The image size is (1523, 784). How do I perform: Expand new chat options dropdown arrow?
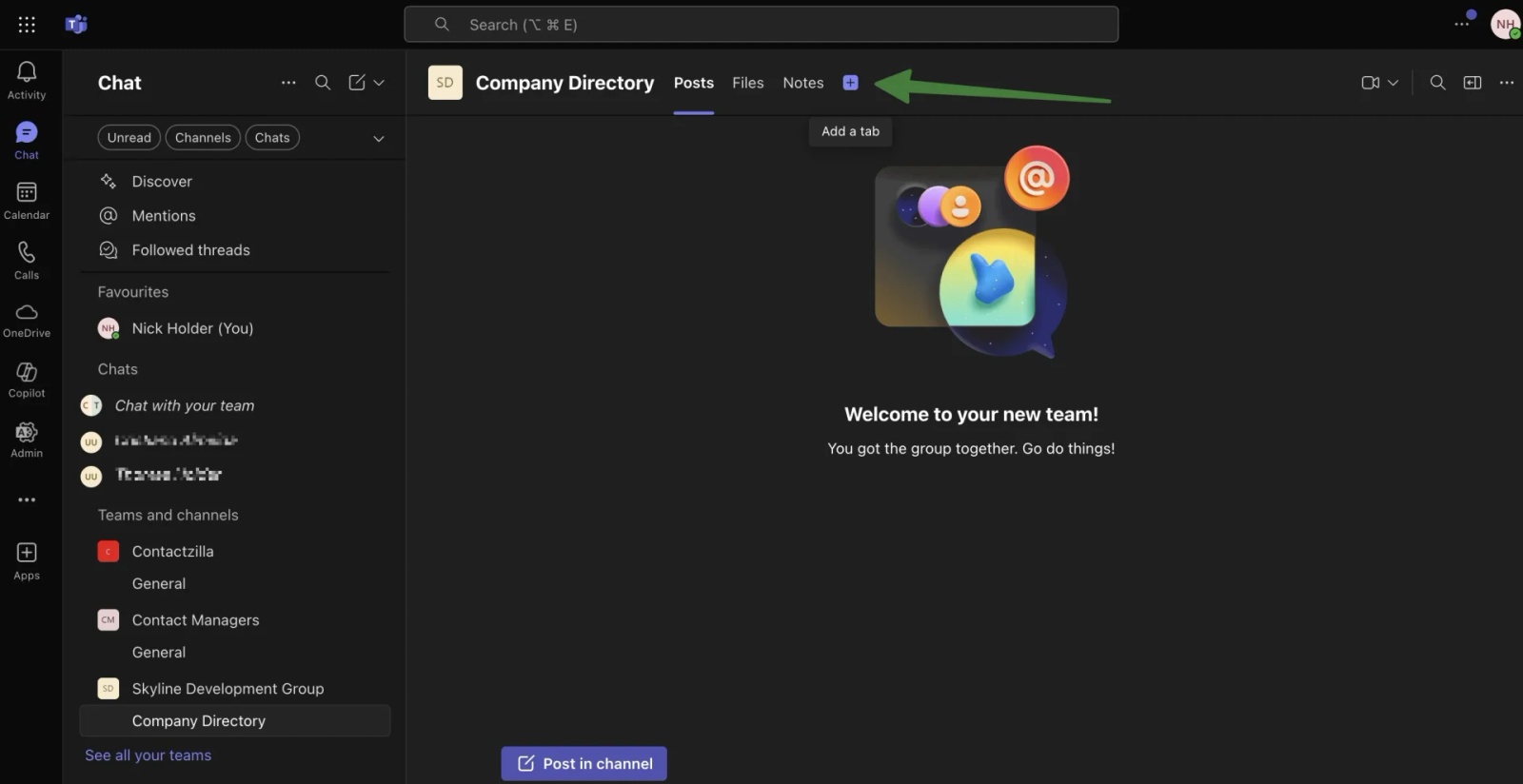[379, 83]
